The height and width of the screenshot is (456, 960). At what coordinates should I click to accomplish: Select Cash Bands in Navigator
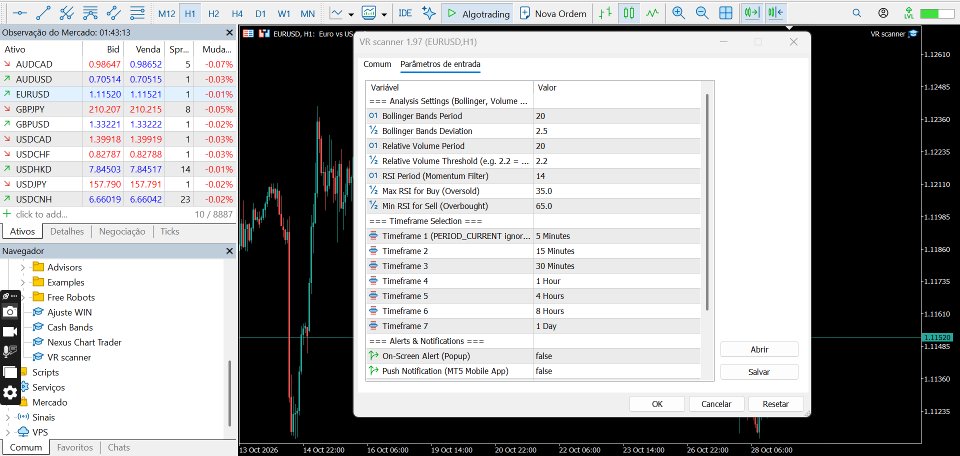(x=70, y=327)
